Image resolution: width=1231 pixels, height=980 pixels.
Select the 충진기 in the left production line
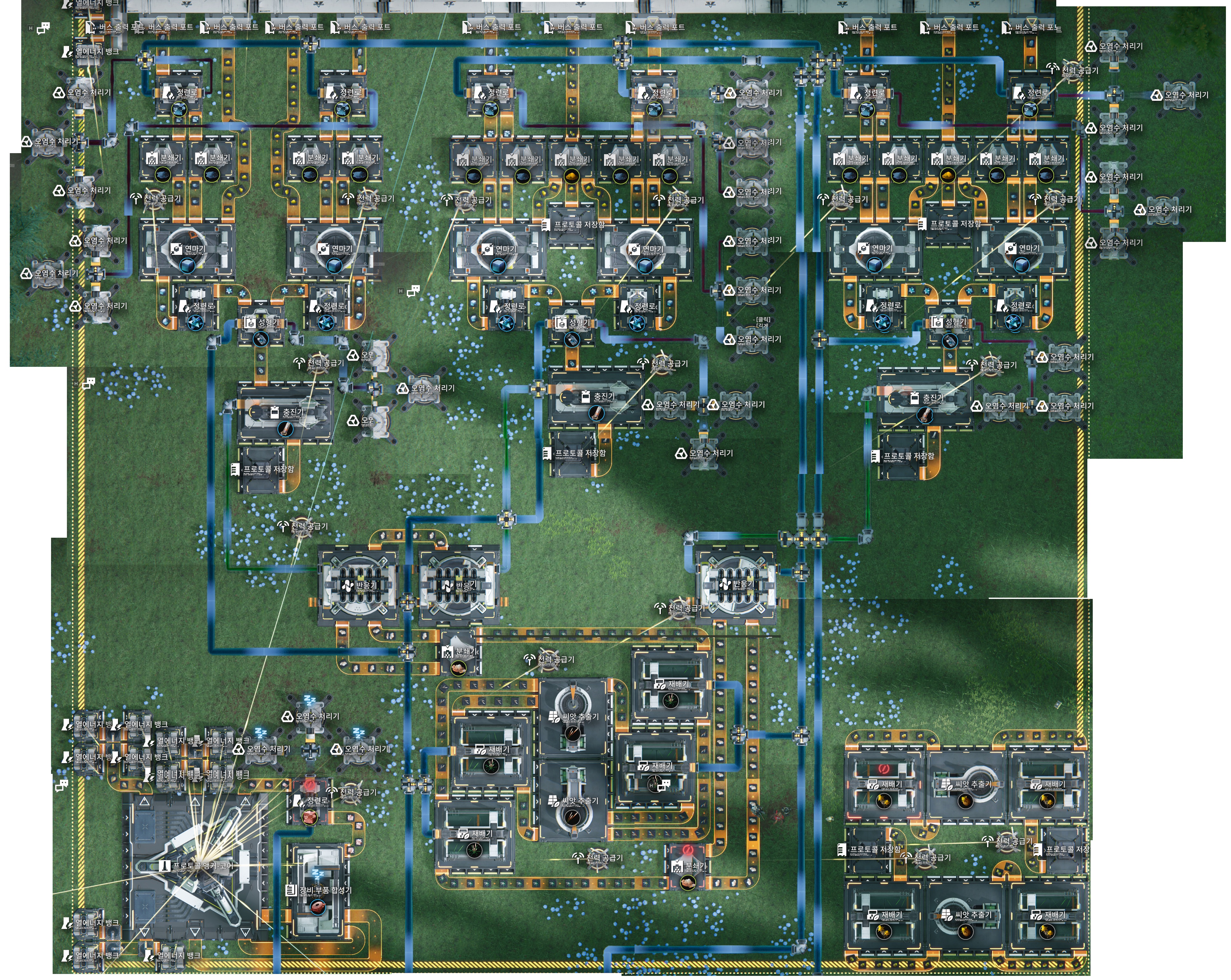pos(285,412)
